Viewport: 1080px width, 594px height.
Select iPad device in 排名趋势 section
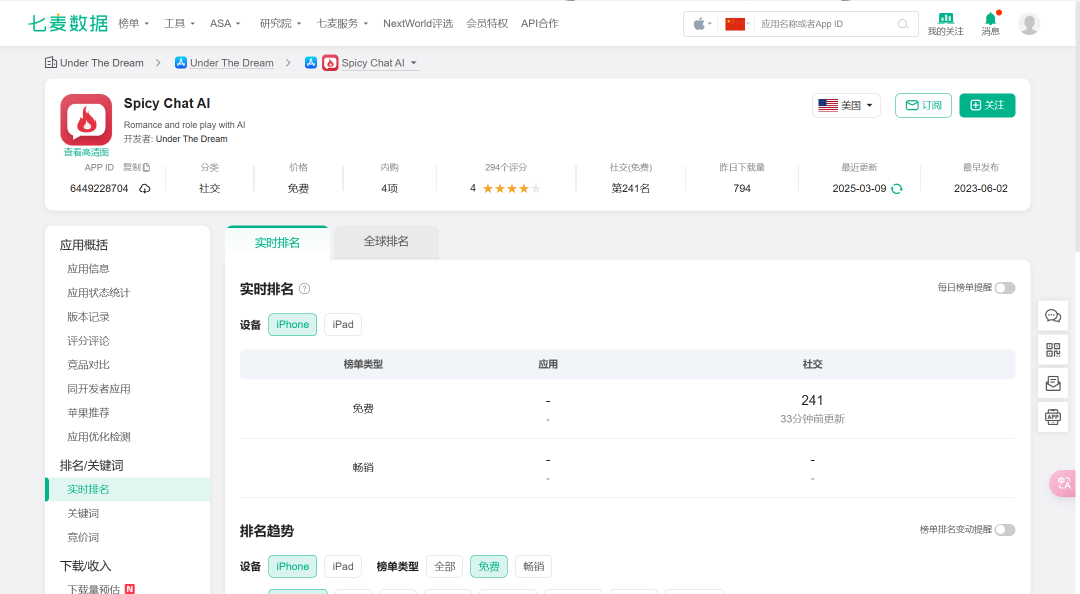click(343, 566)
